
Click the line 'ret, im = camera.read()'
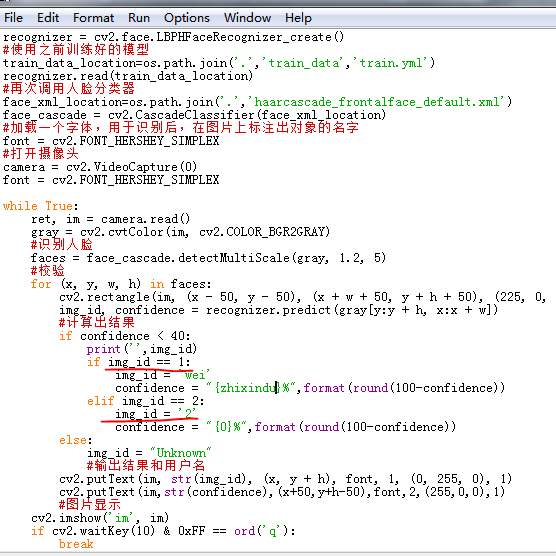(110, 219)
